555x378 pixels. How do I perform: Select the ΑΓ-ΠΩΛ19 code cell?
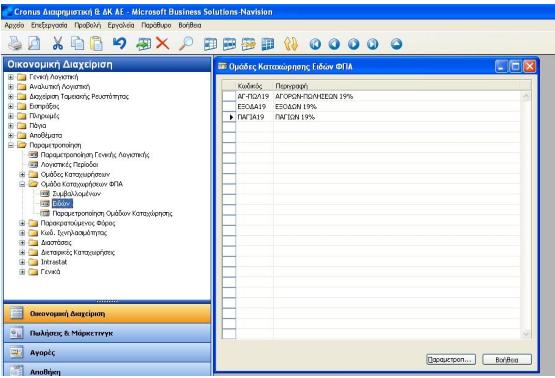click(254, 96)
